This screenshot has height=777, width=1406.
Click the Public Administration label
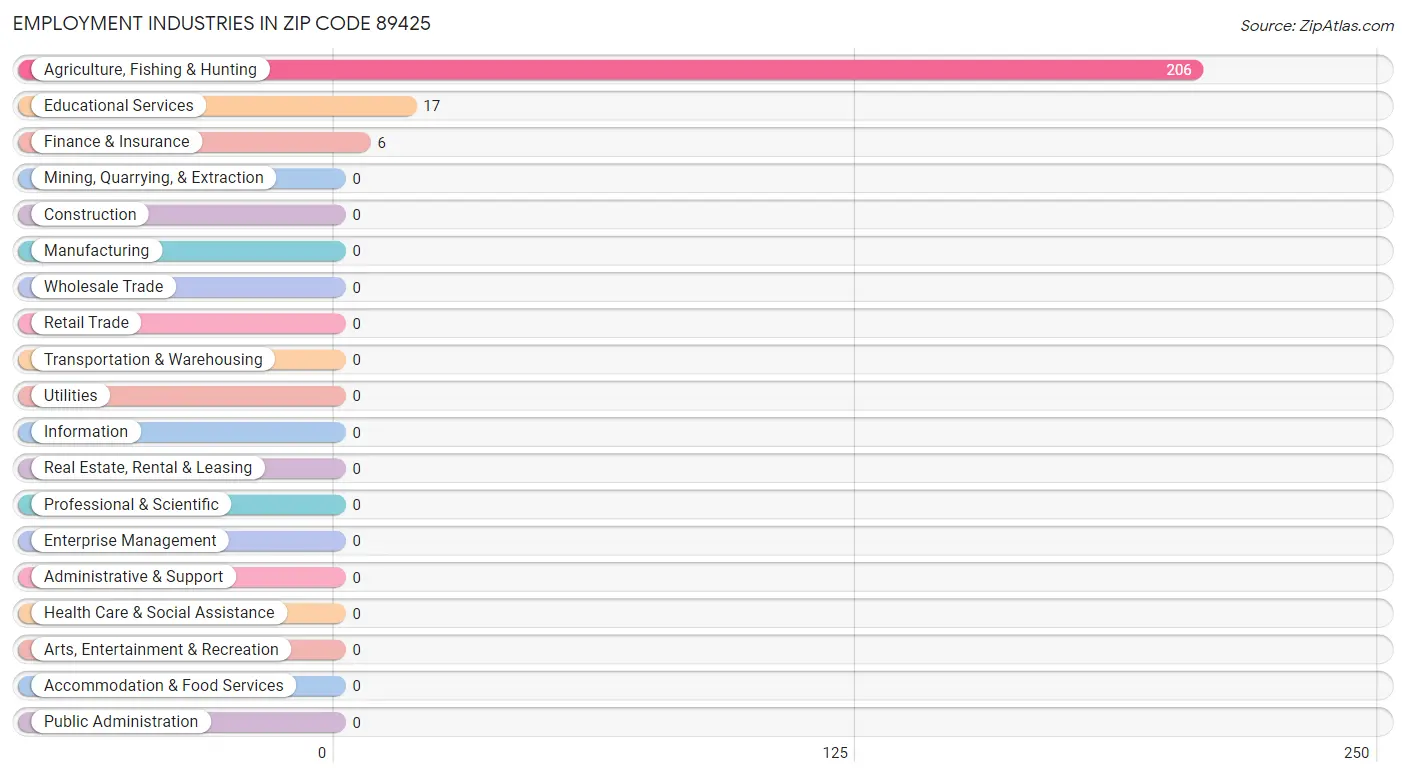click(x=121, y=721)
